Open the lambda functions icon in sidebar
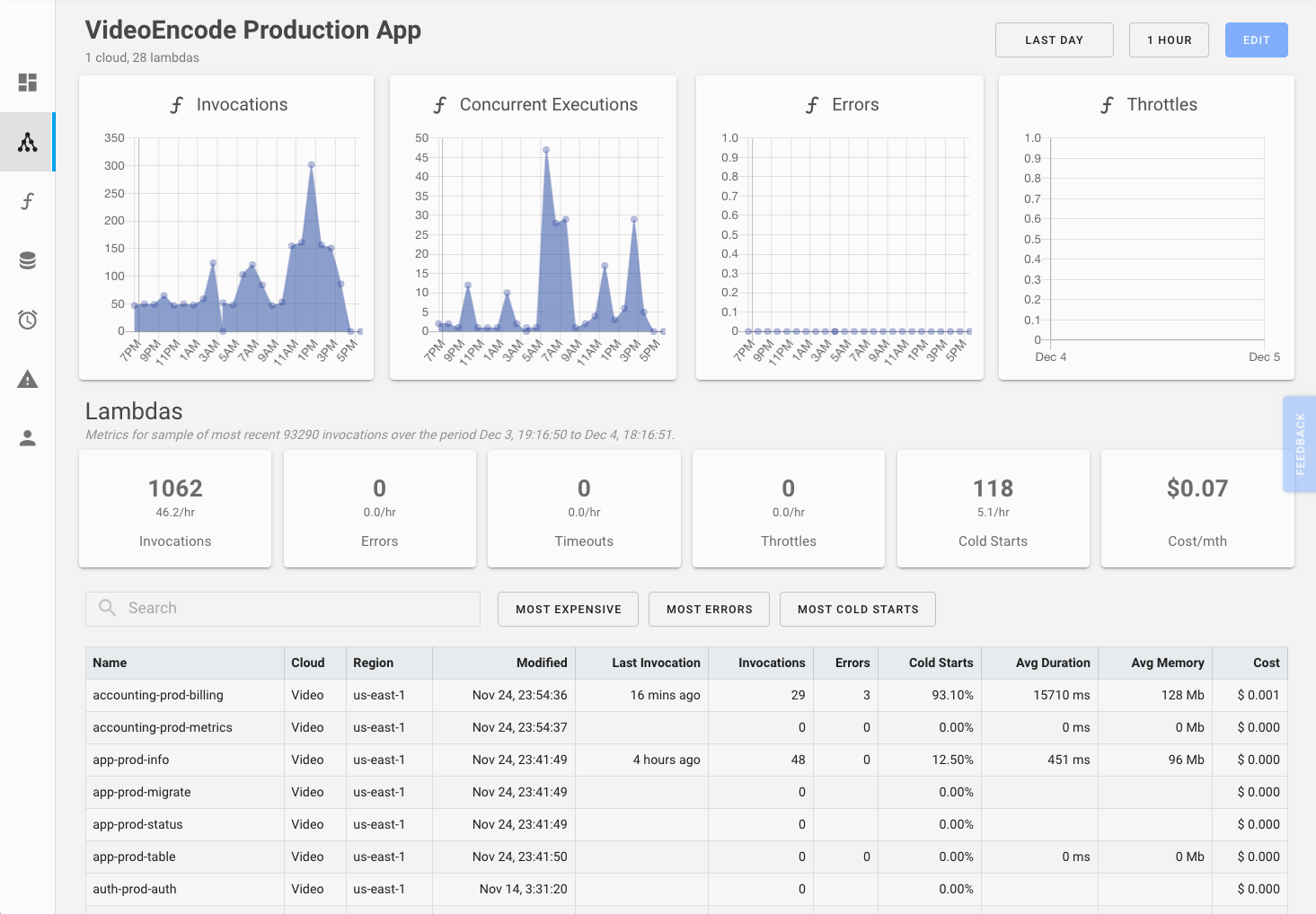 (x=28, y=201)
